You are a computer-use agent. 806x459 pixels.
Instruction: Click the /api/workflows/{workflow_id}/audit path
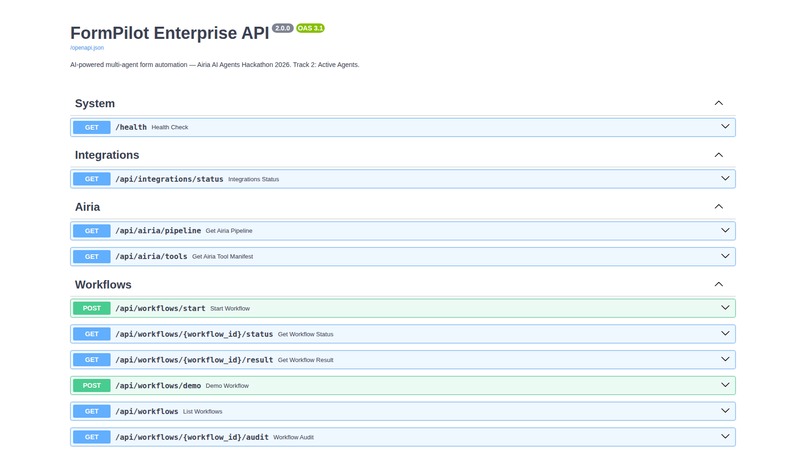(x=192, y=437)
